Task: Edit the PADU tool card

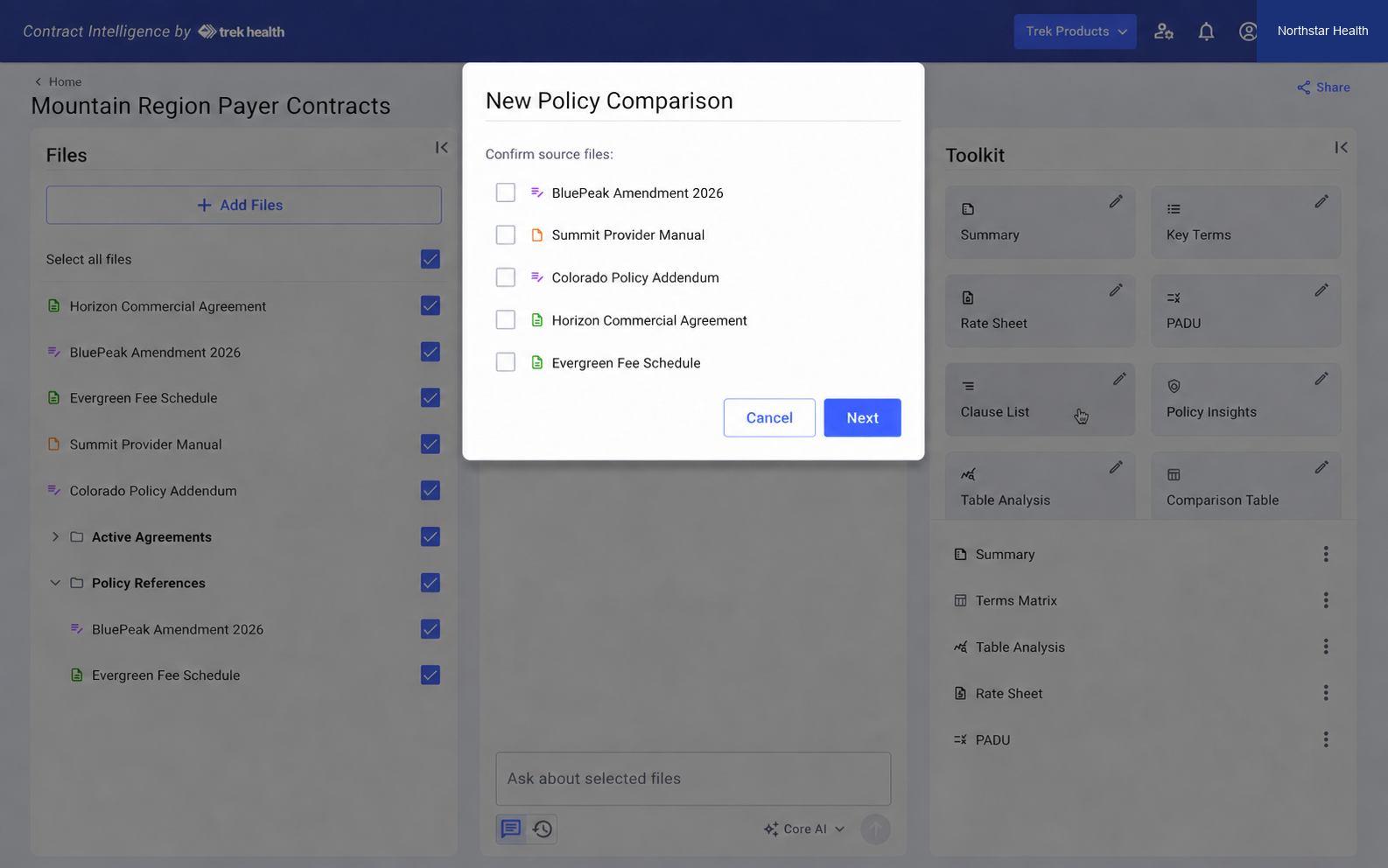Action: click(1321, 290)
